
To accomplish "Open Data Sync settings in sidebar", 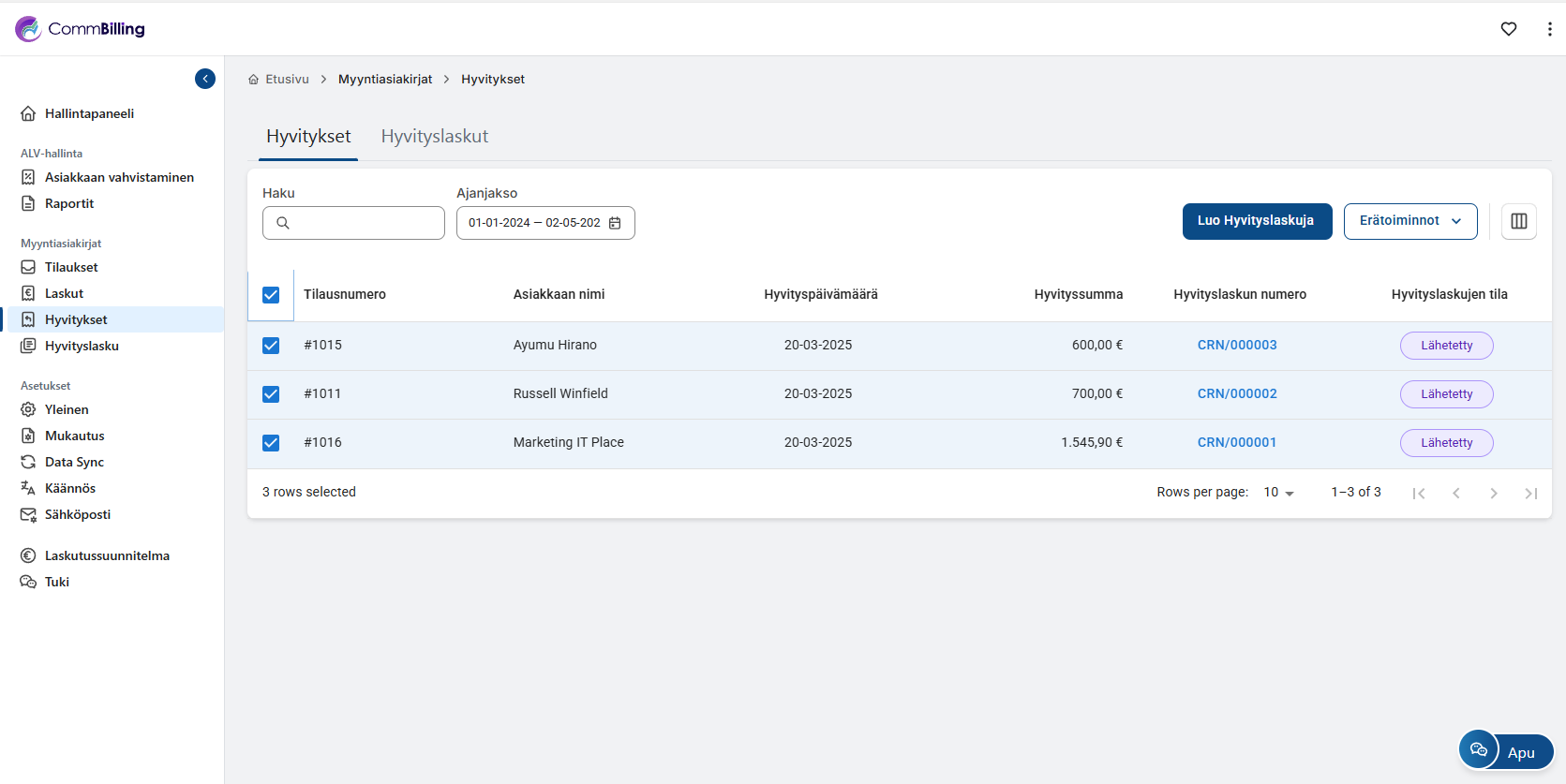I will tap(74, 462).
